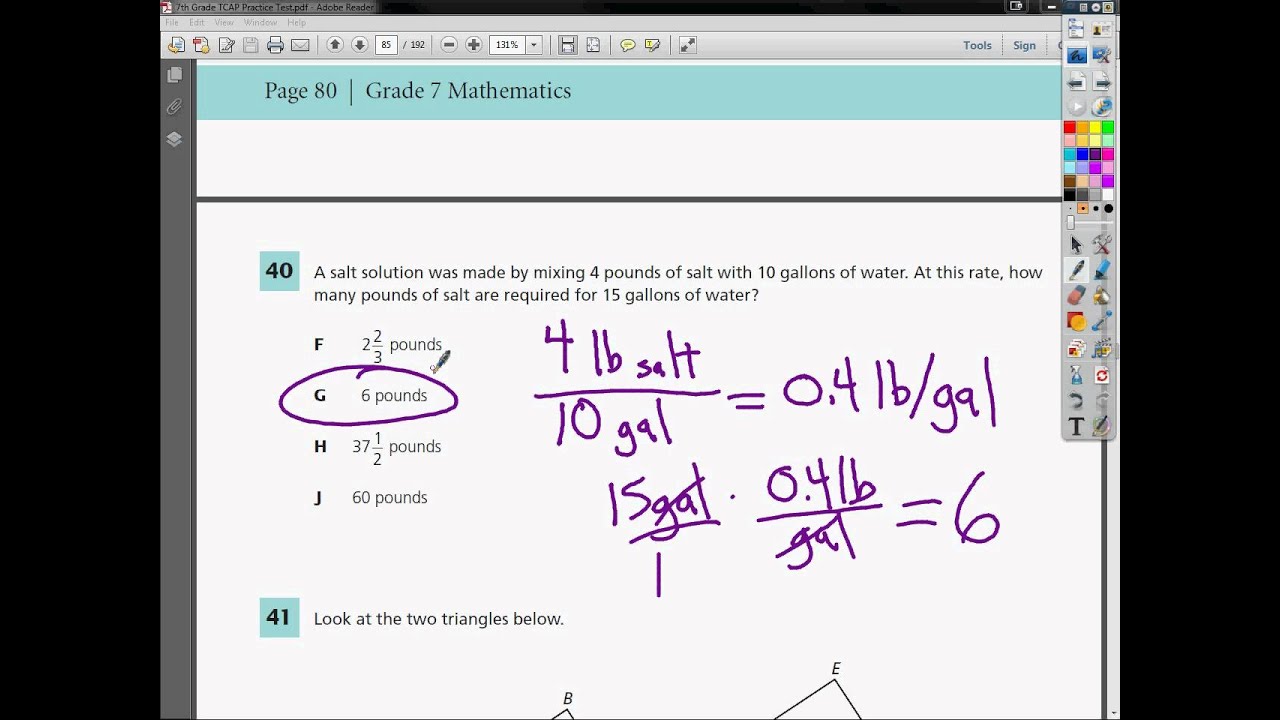Click the page number field showing 85
1280x720 pixels.
tap(386, 45)
